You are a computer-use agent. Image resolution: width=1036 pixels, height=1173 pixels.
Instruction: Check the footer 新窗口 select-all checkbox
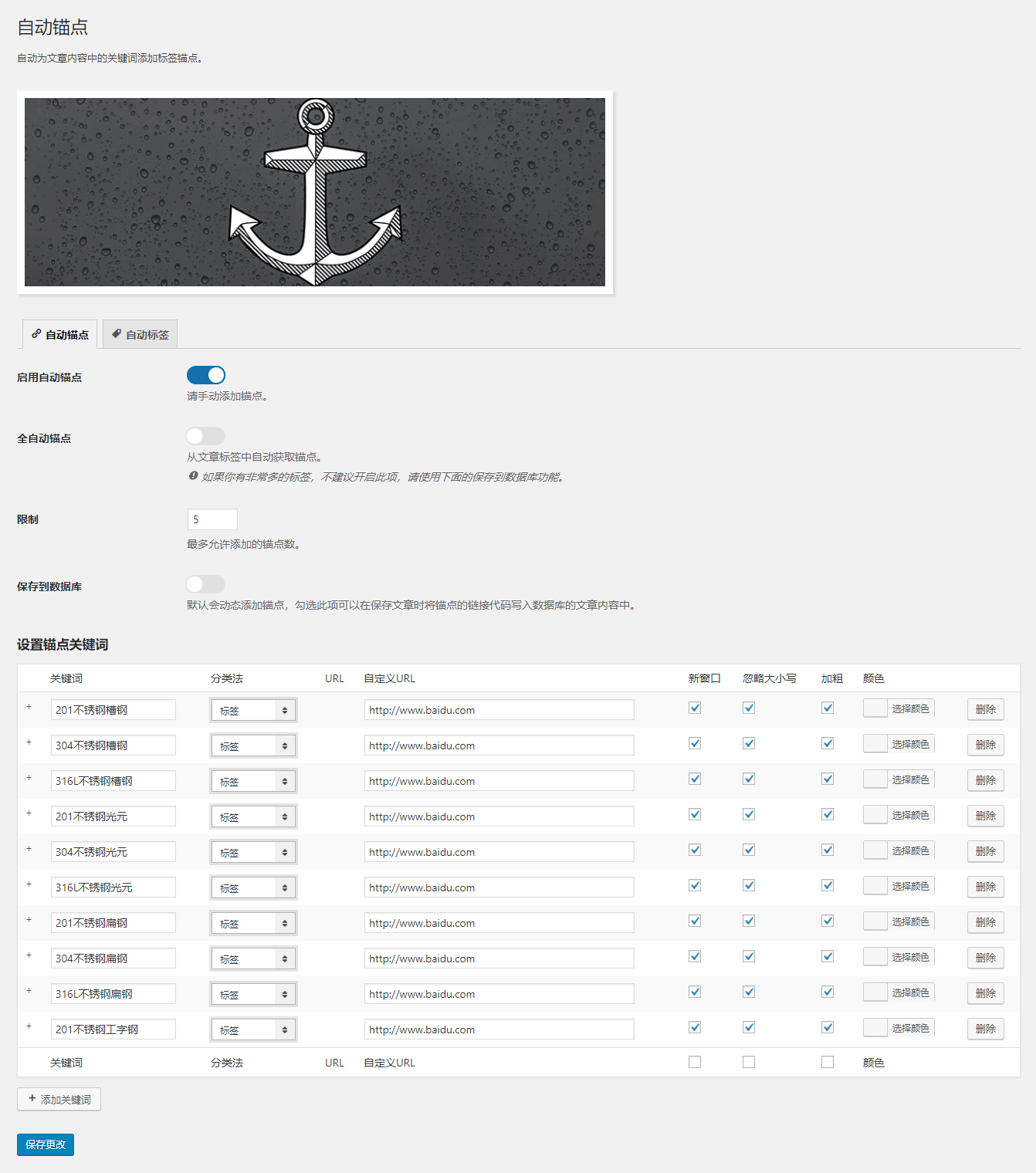(x=695, y=1062)
